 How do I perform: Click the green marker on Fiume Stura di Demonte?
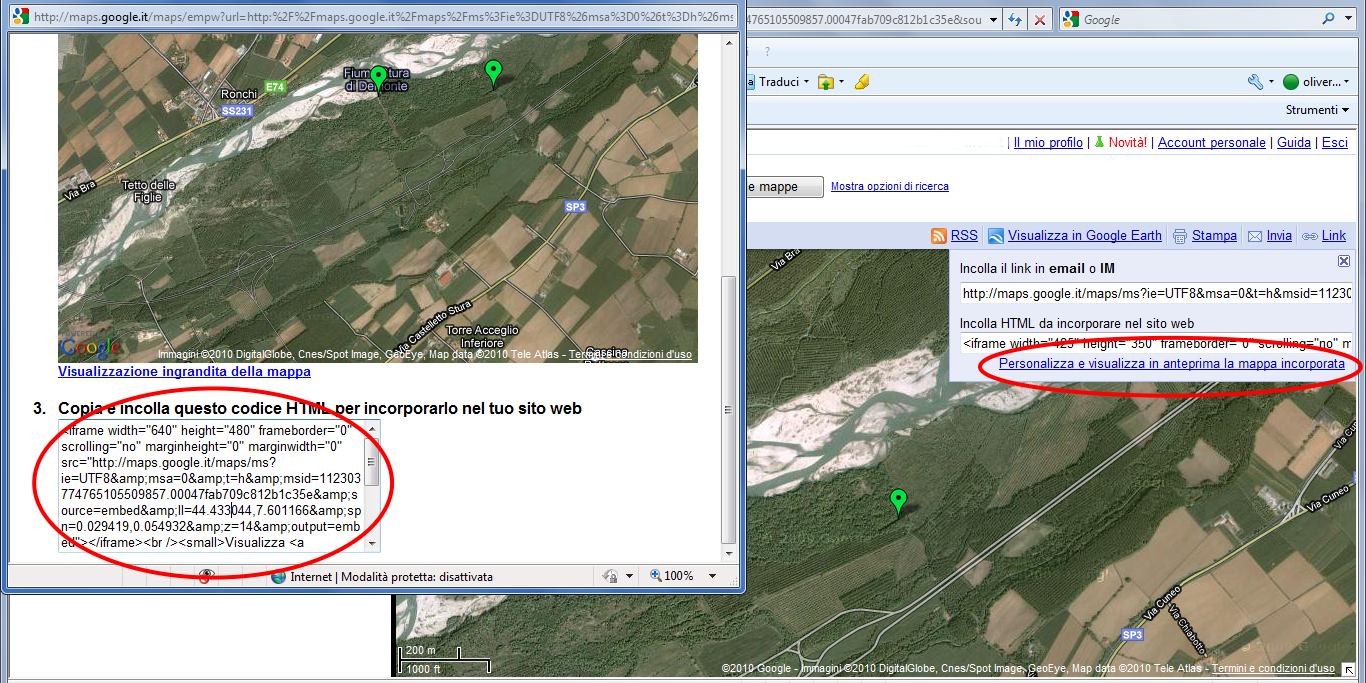(378, 79)
